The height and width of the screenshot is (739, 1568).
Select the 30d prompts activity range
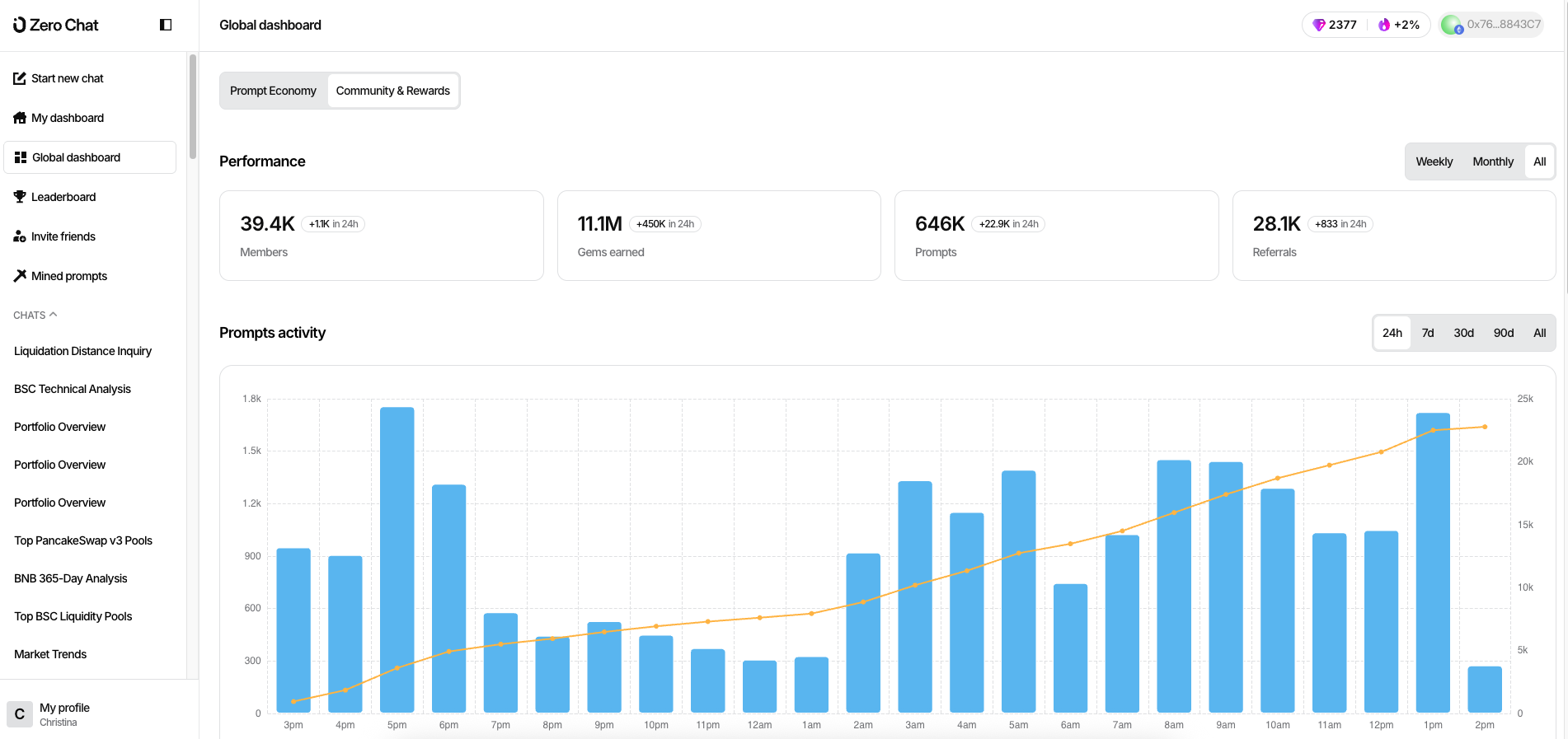1464,333
